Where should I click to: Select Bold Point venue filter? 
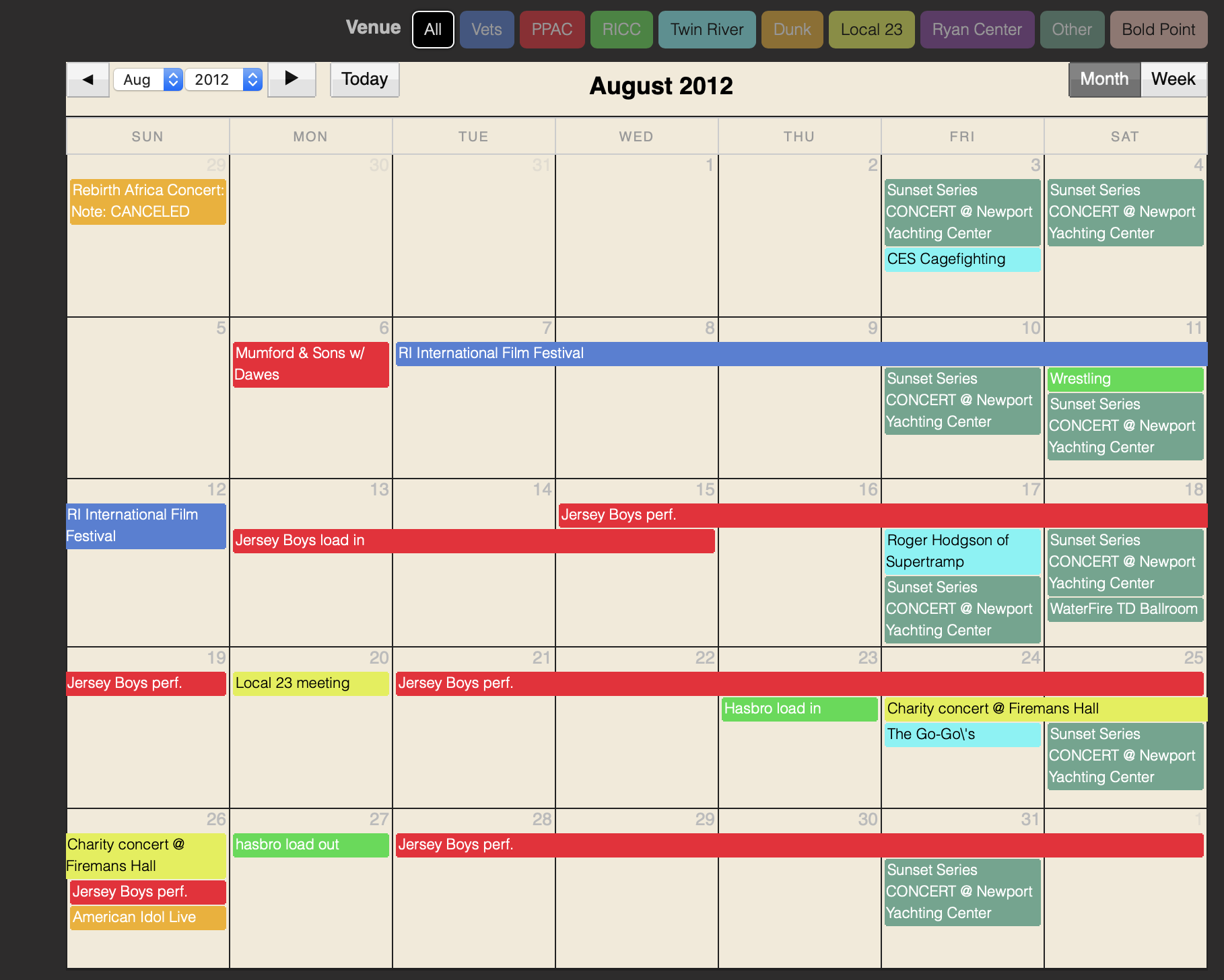[1158, 30]
